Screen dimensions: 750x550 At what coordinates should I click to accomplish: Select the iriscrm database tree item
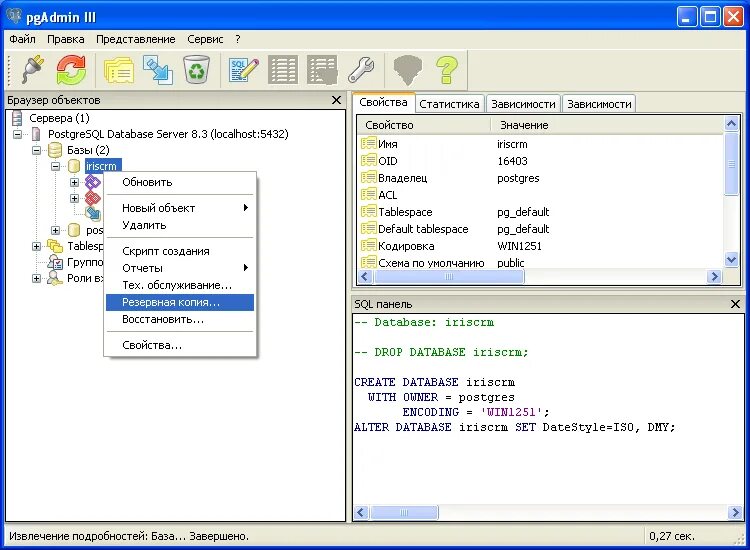pos(103,166)
